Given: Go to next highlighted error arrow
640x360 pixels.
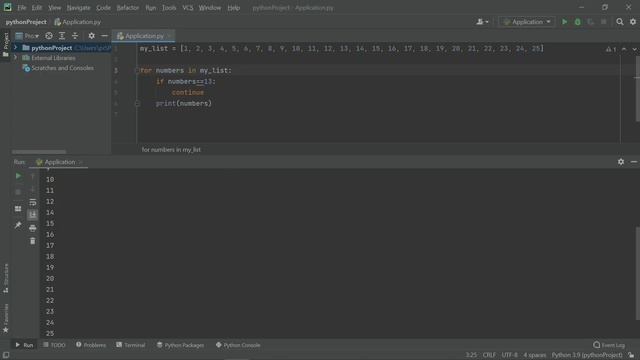Looking at the screenshot, I should [x=634, y=49].
